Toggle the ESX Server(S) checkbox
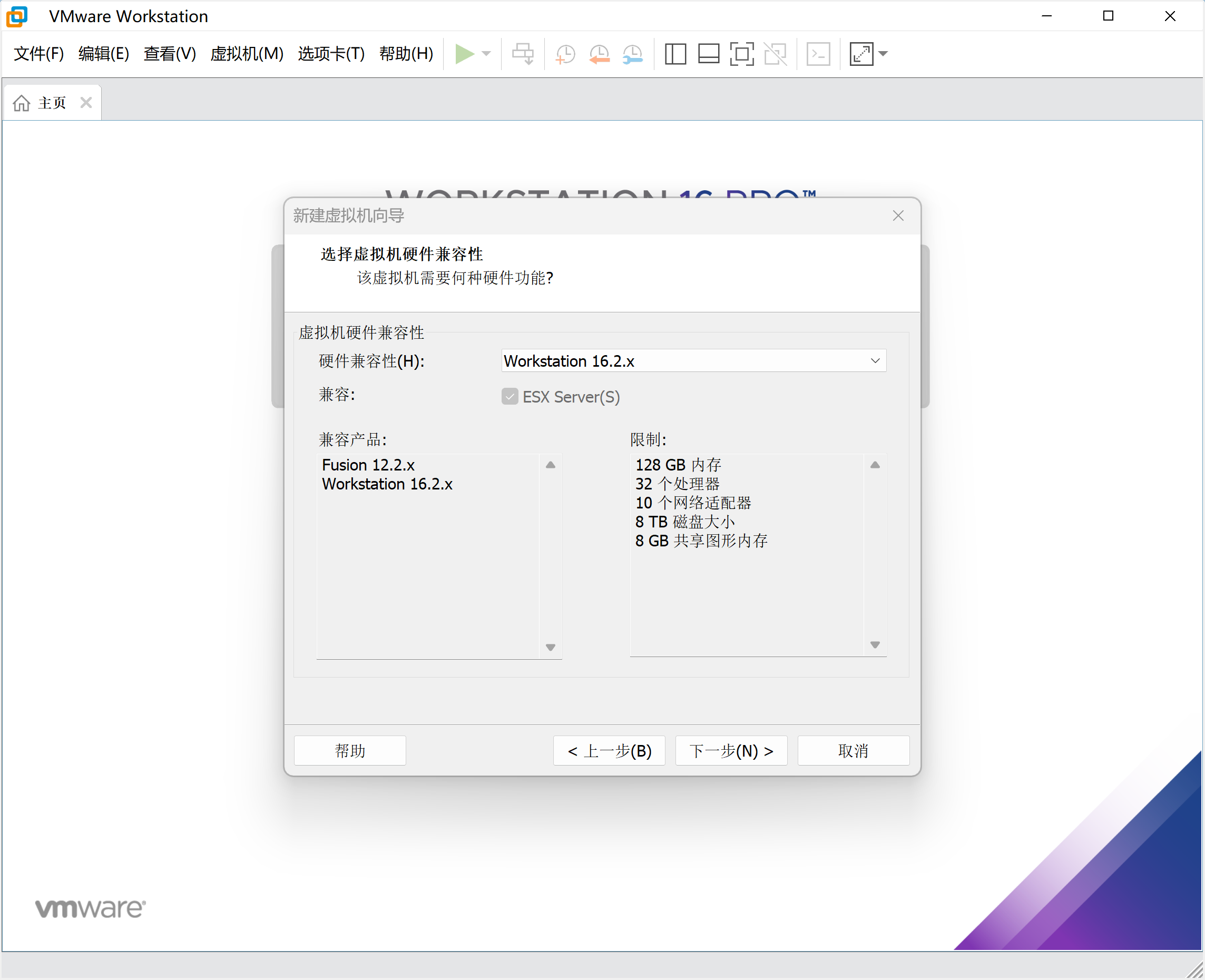The height and width of the screenshot is (980, 1205). 510,396
